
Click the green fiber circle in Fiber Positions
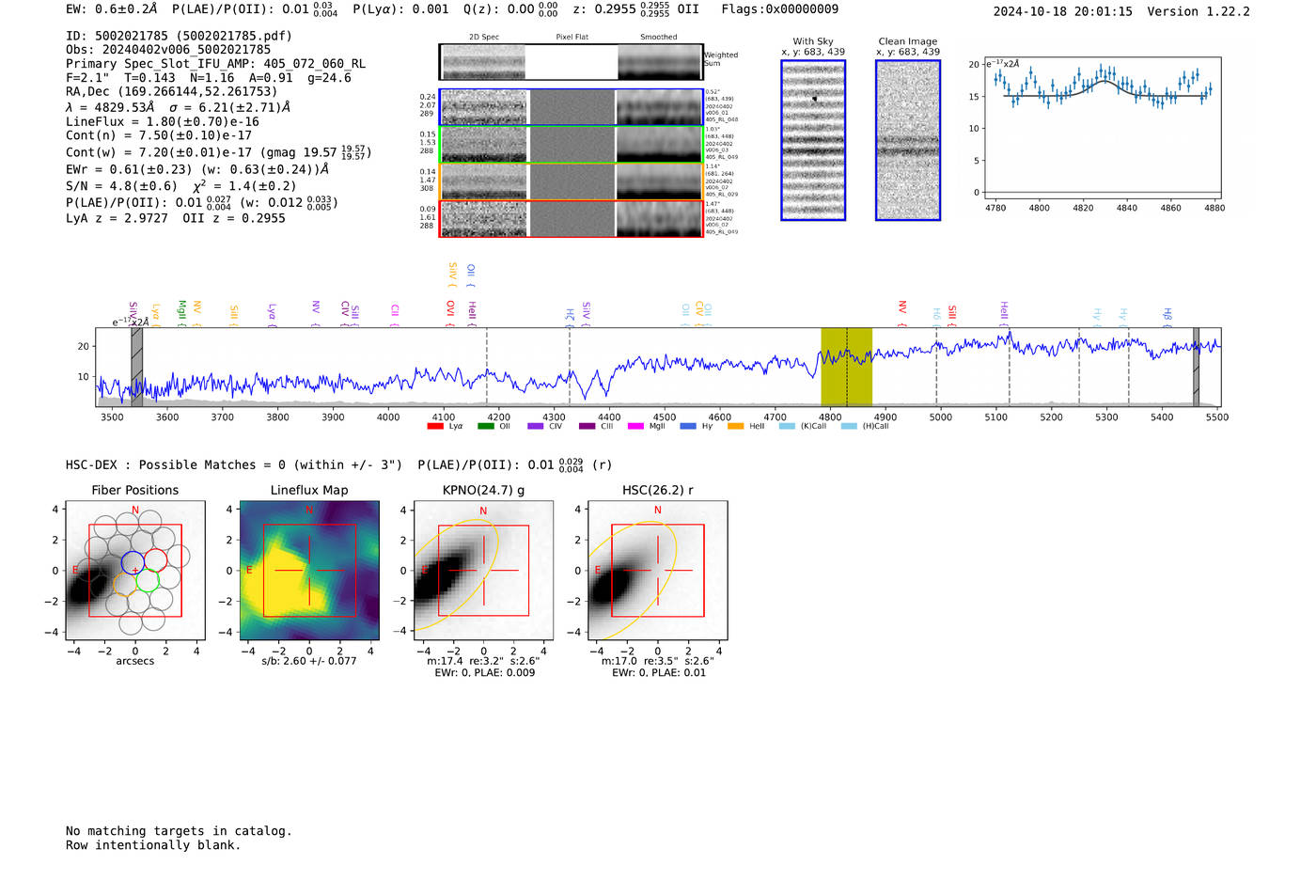pos(147,581)
